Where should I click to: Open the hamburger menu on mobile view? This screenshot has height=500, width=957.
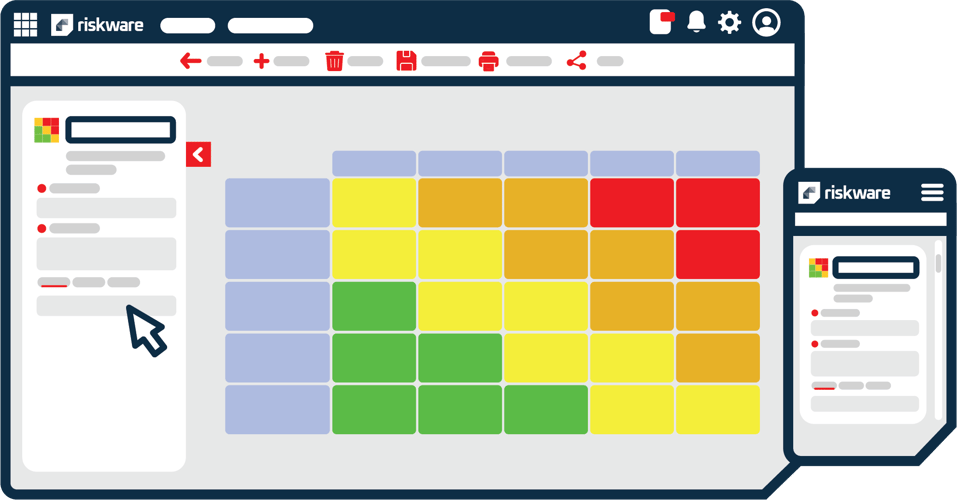click(932, 192)
